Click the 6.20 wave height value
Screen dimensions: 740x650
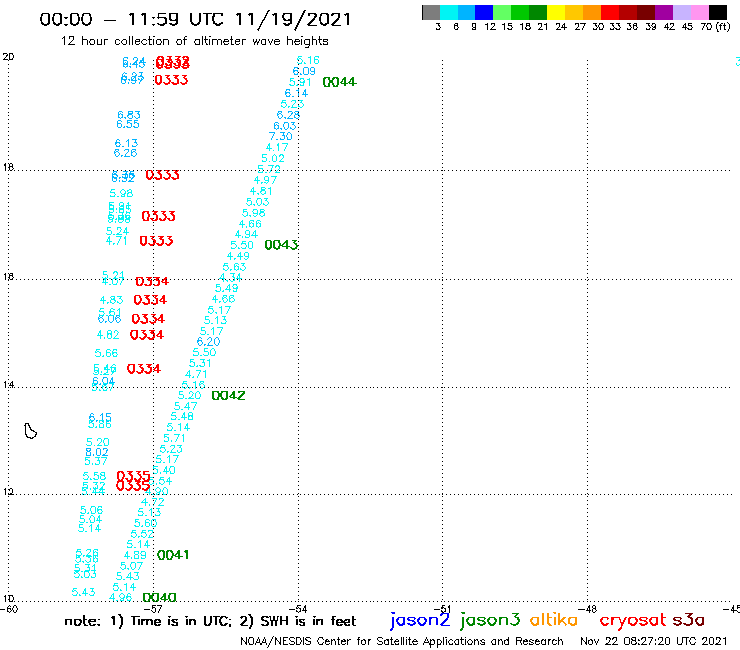pos(208,342)
